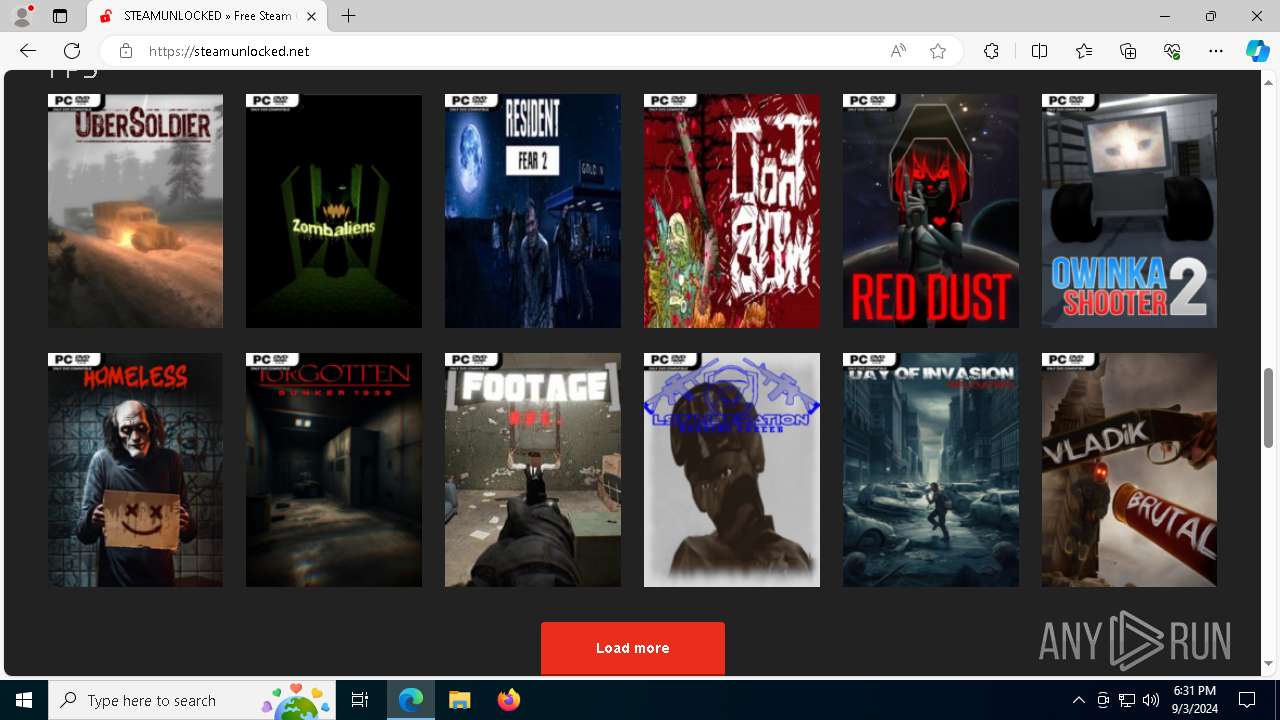1280x720 pixels.
Task: Click the scrollbar down arrow
Action: point(1269,664)
